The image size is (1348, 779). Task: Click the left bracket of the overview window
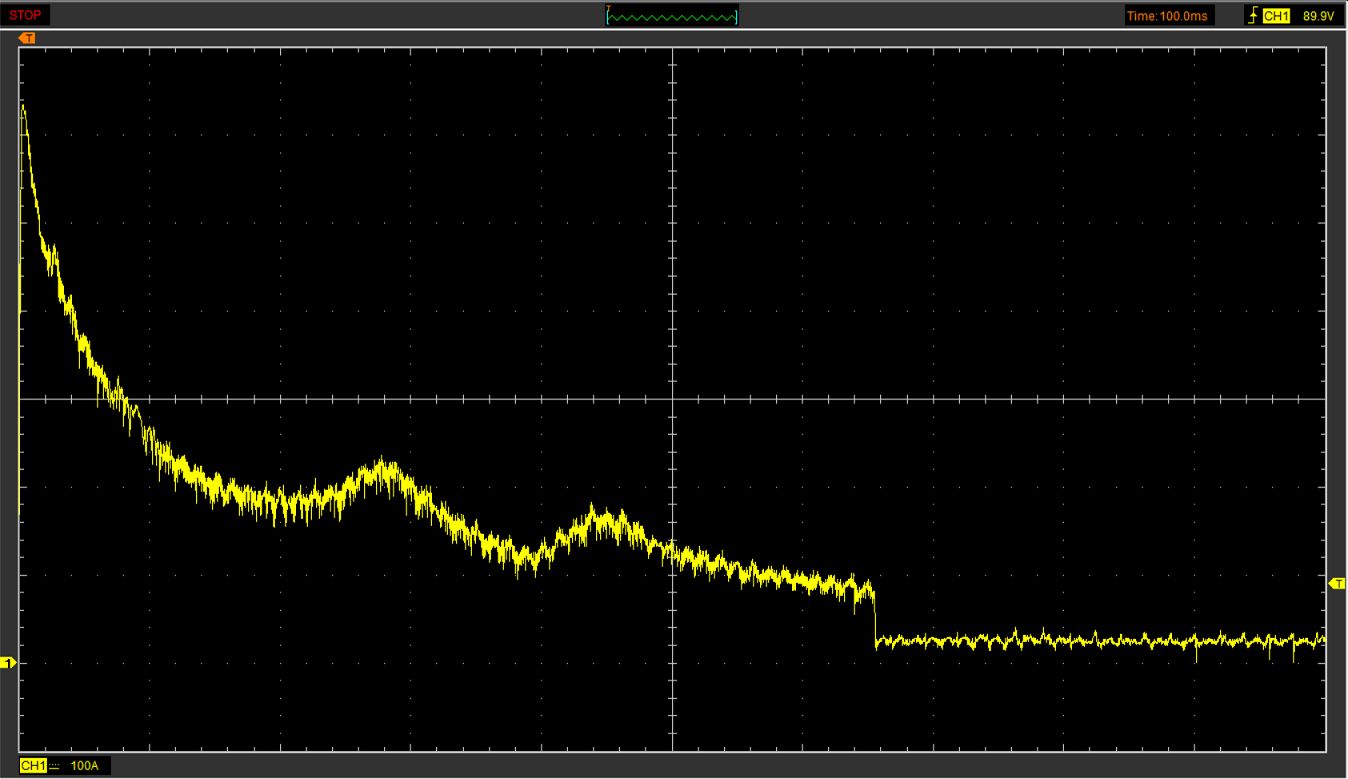click(608, 17)
